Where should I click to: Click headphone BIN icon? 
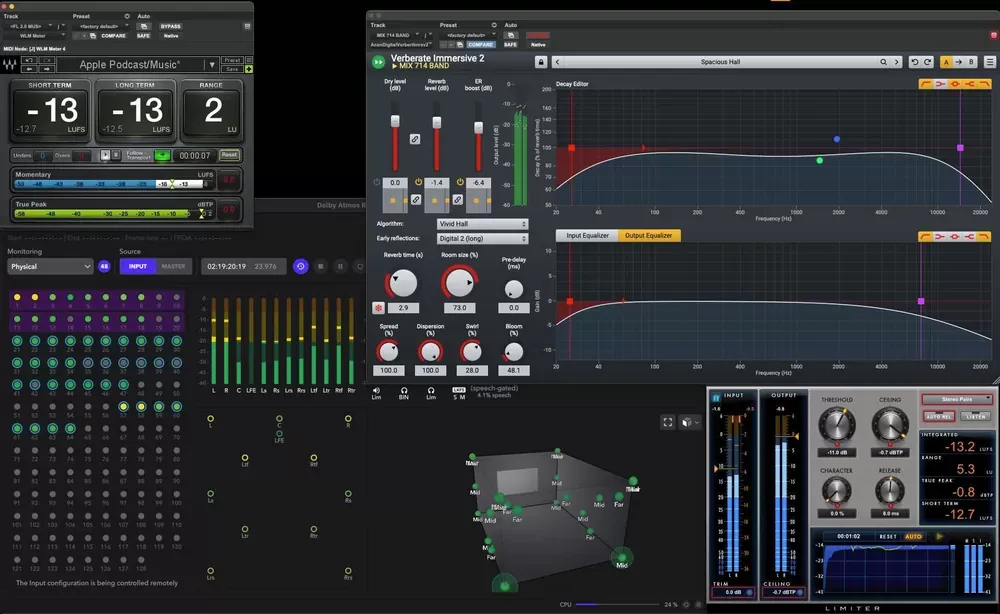point(404,393)
